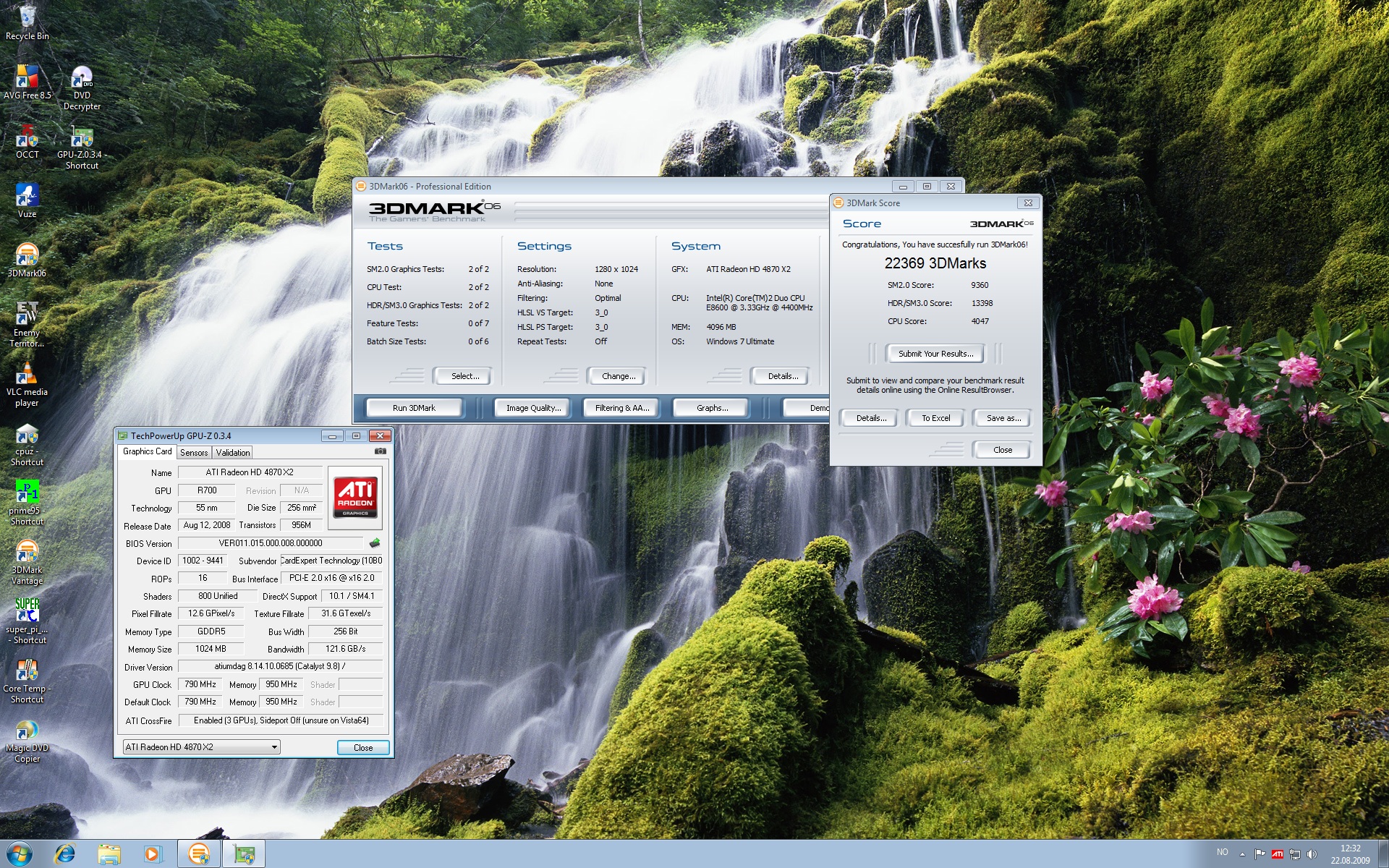Switch to 3DMark06 taskbar button
The image size is (1389, 868).
199,854
